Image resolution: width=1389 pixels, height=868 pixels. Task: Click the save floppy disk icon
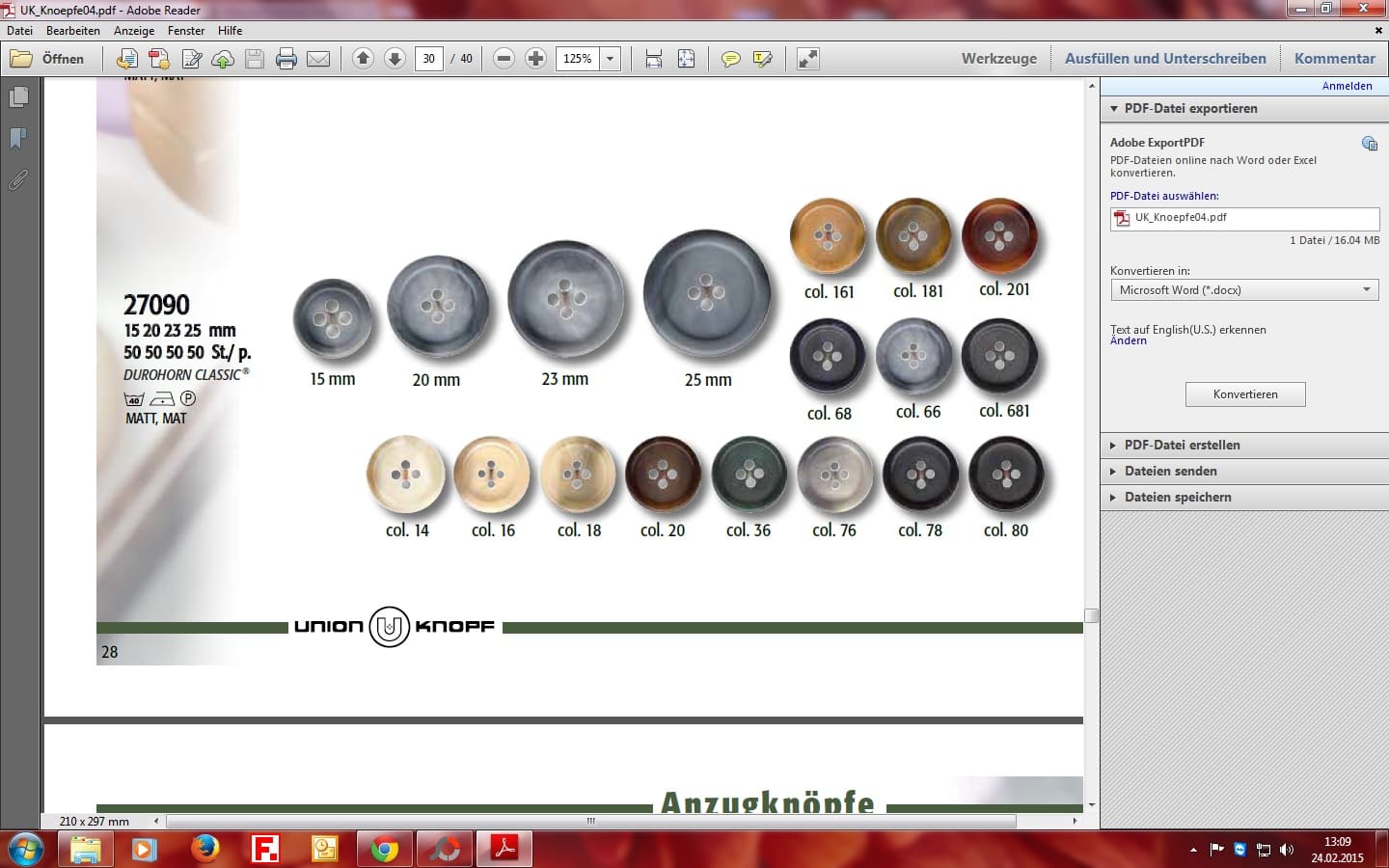tap(255, 59)
